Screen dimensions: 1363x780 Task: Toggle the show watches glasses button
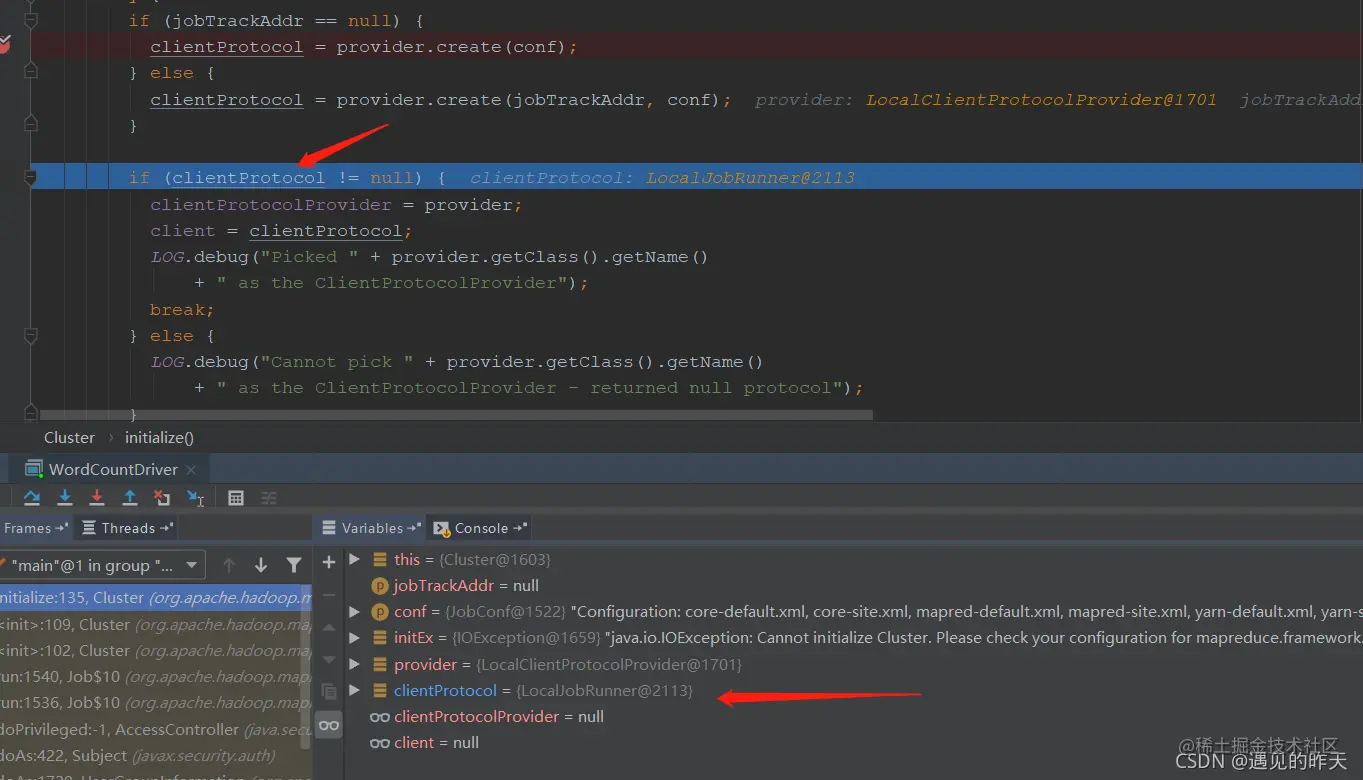tap(329, 725)
